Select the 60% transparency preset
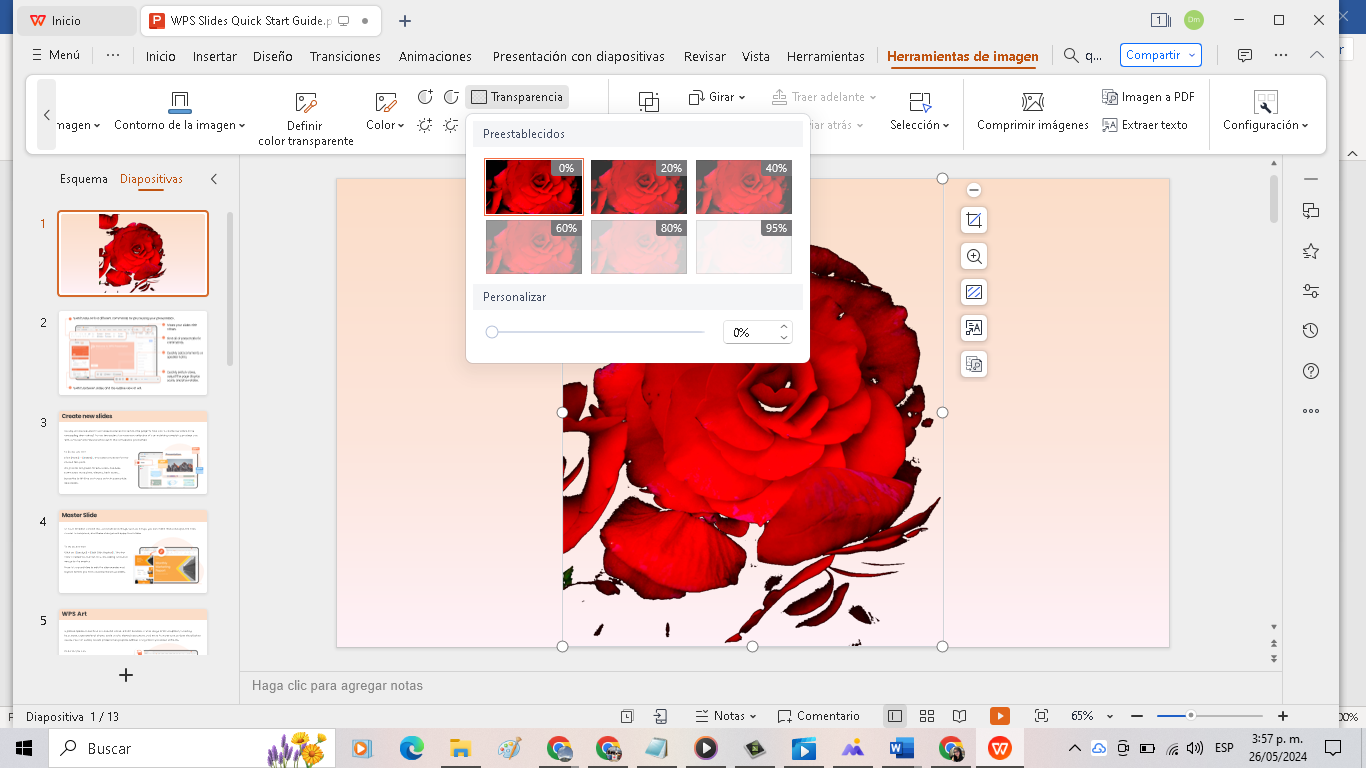The image size is (1366, 768). (x=534, y=247)
